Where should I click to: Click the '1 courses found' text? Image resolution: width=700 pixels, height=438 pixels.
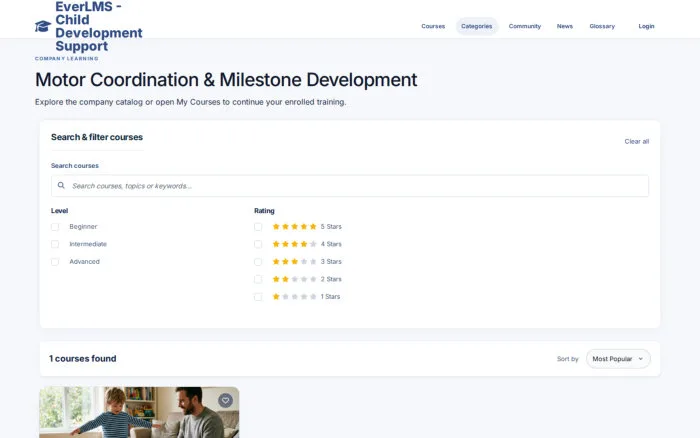pyautogui.click(x=83, y=359)
